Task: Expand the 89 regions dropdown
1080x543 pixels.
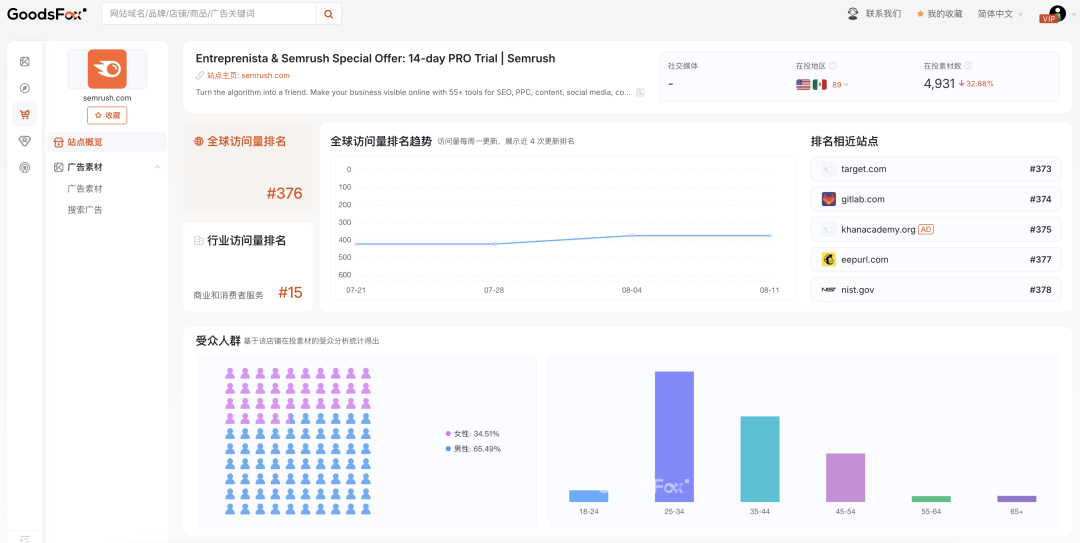Action: tap(840, 85)
